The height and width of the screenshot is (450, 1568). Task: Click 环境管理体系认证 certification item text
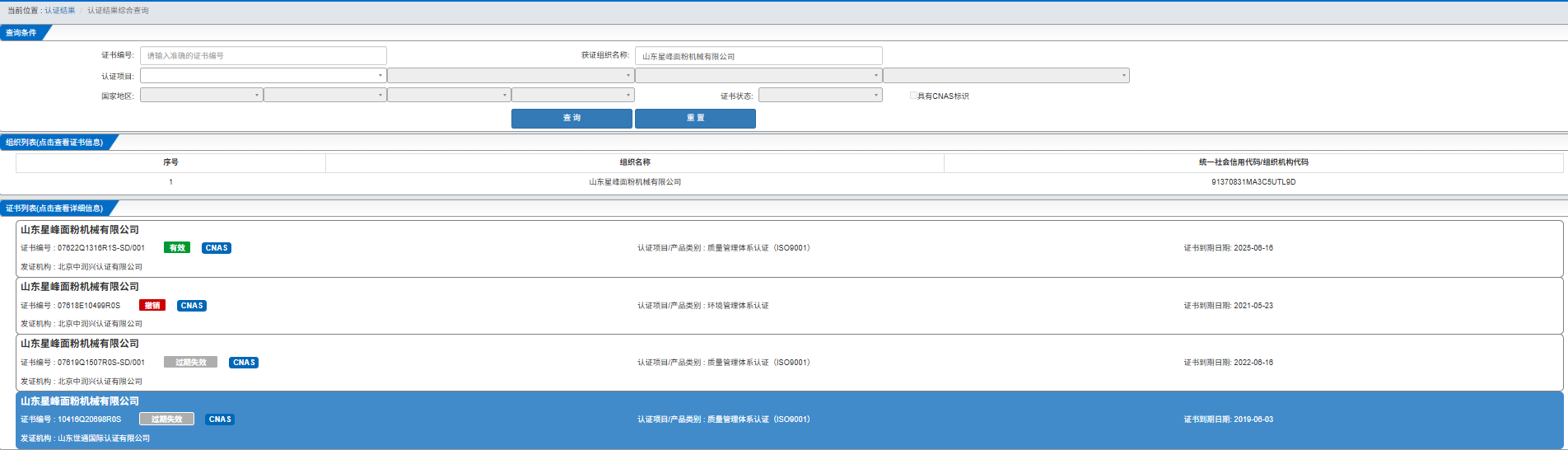coord(738,306)
